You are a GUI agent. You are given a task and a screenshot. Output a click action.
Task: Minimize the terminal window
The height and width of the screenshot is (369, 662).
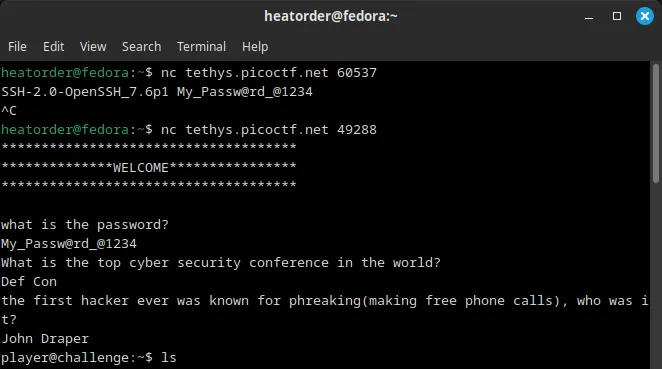(x=589, y=17)
